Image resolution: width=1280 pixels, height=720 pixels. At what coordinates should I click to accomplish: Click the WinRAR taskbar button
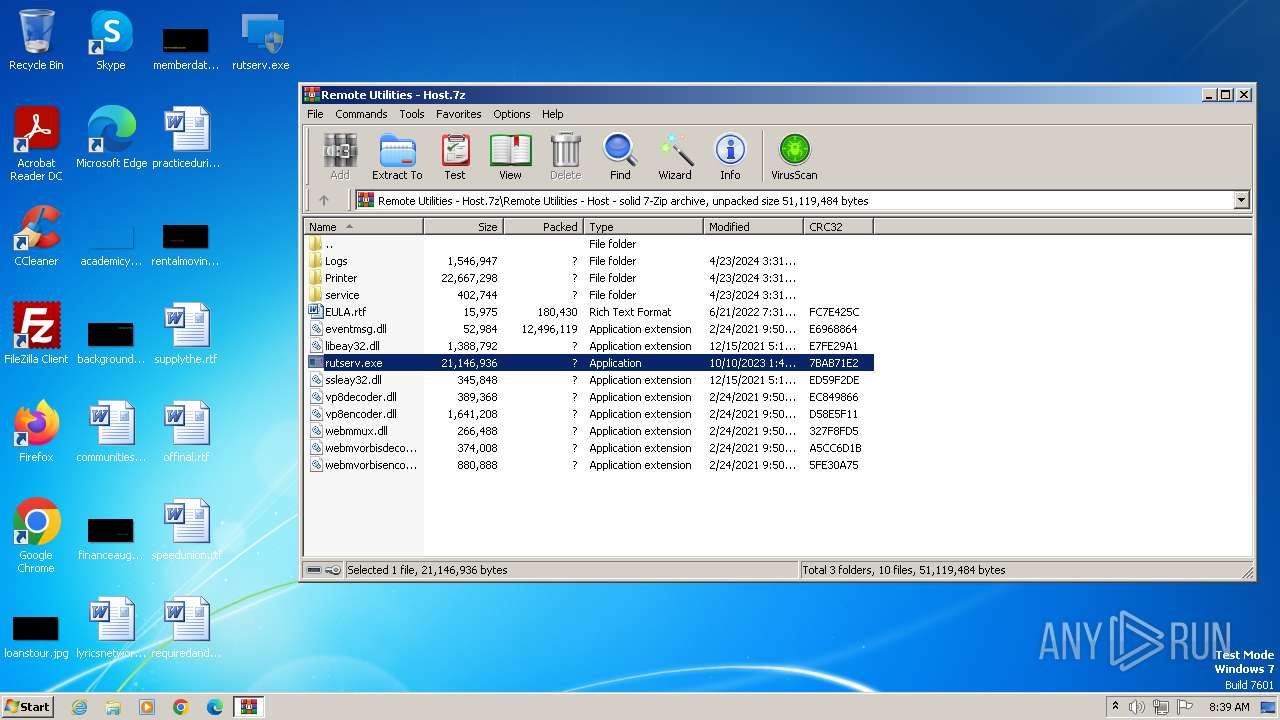coord(248,707)
